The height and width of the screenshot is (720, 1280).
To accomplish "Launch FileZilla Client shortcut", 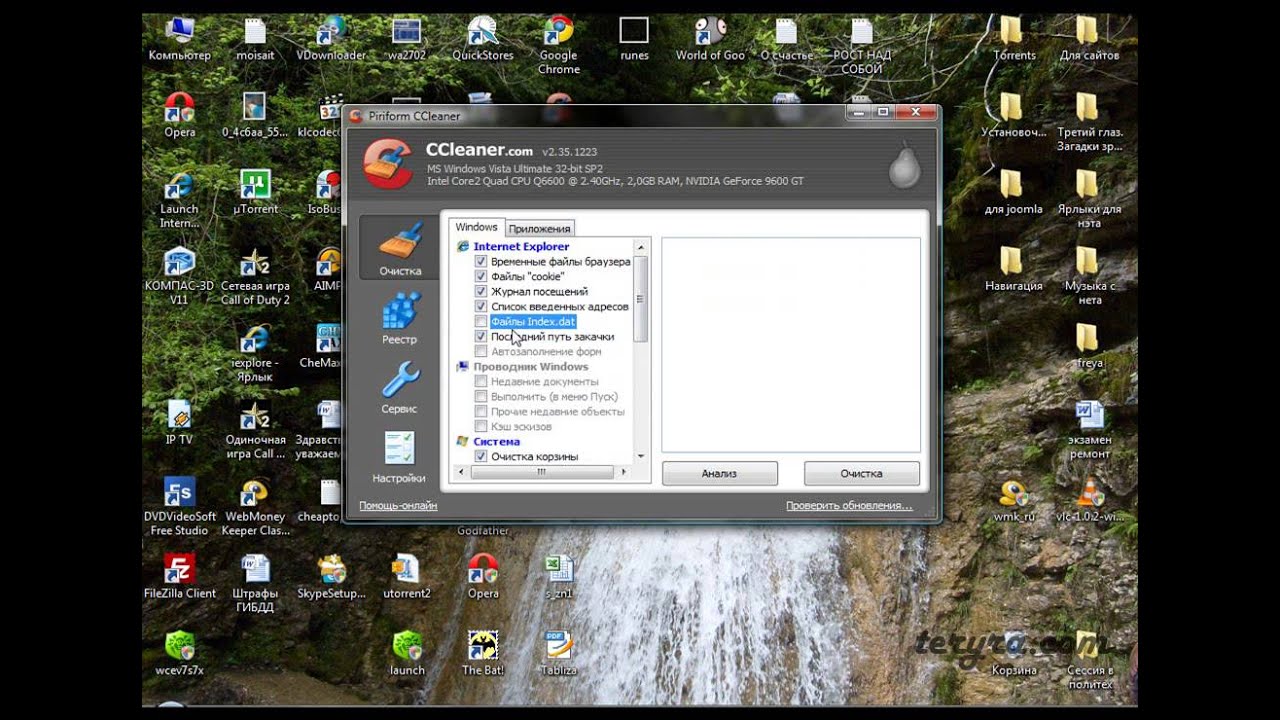I will tap(179, 577).
